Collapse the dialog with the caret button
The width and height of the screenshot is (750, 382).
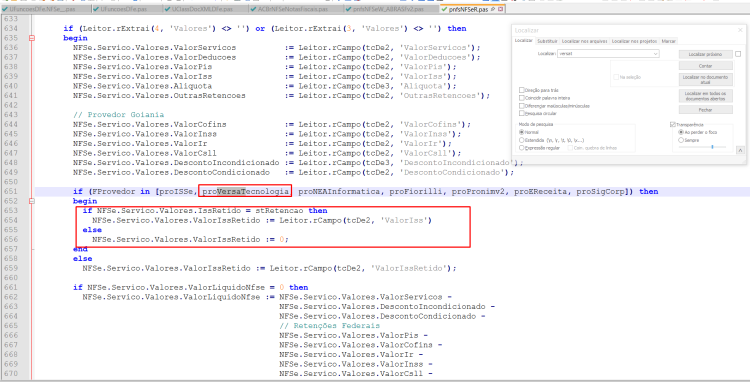[740, 150]
